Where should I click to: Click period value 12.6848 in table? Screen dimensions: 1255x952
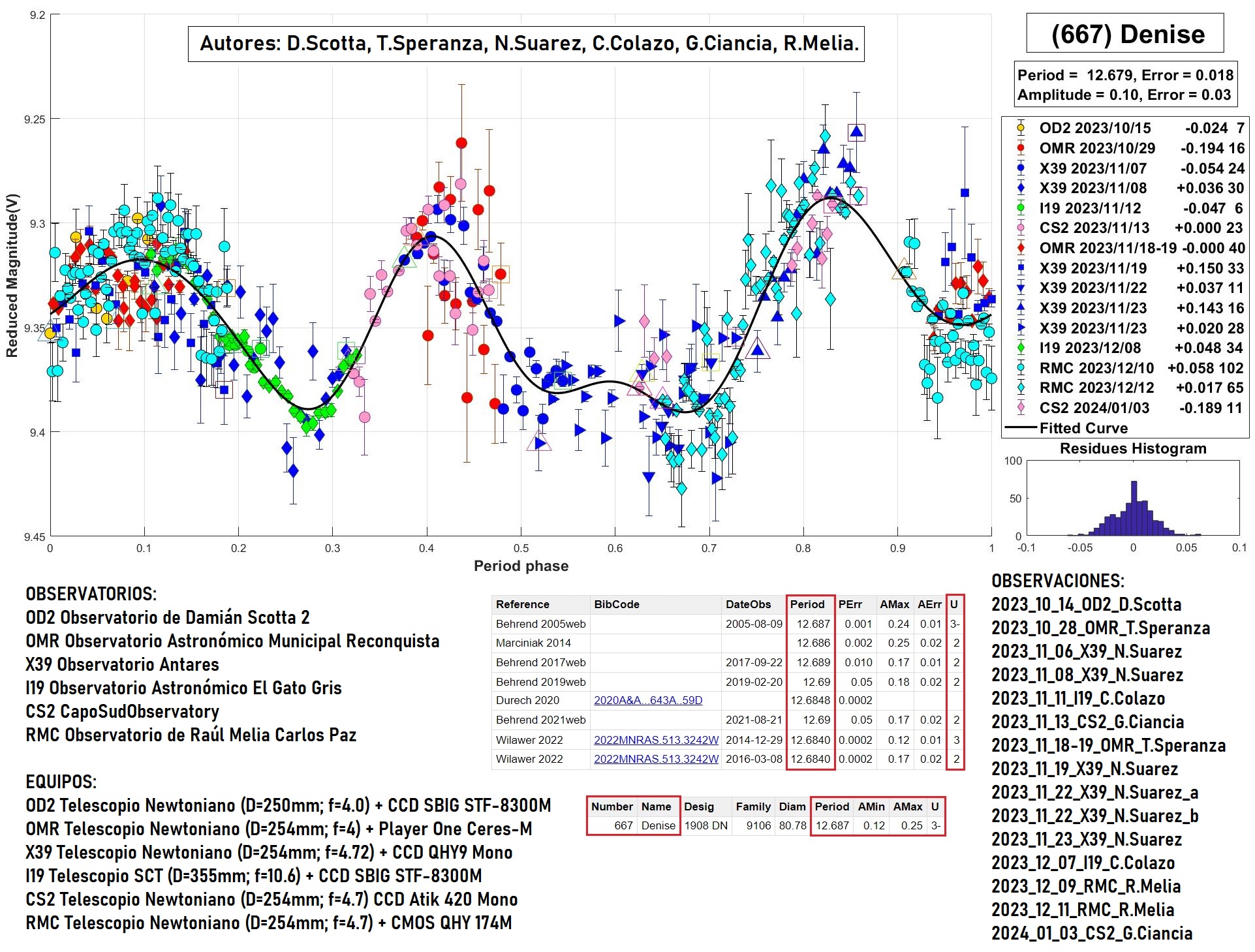(810, 700)
